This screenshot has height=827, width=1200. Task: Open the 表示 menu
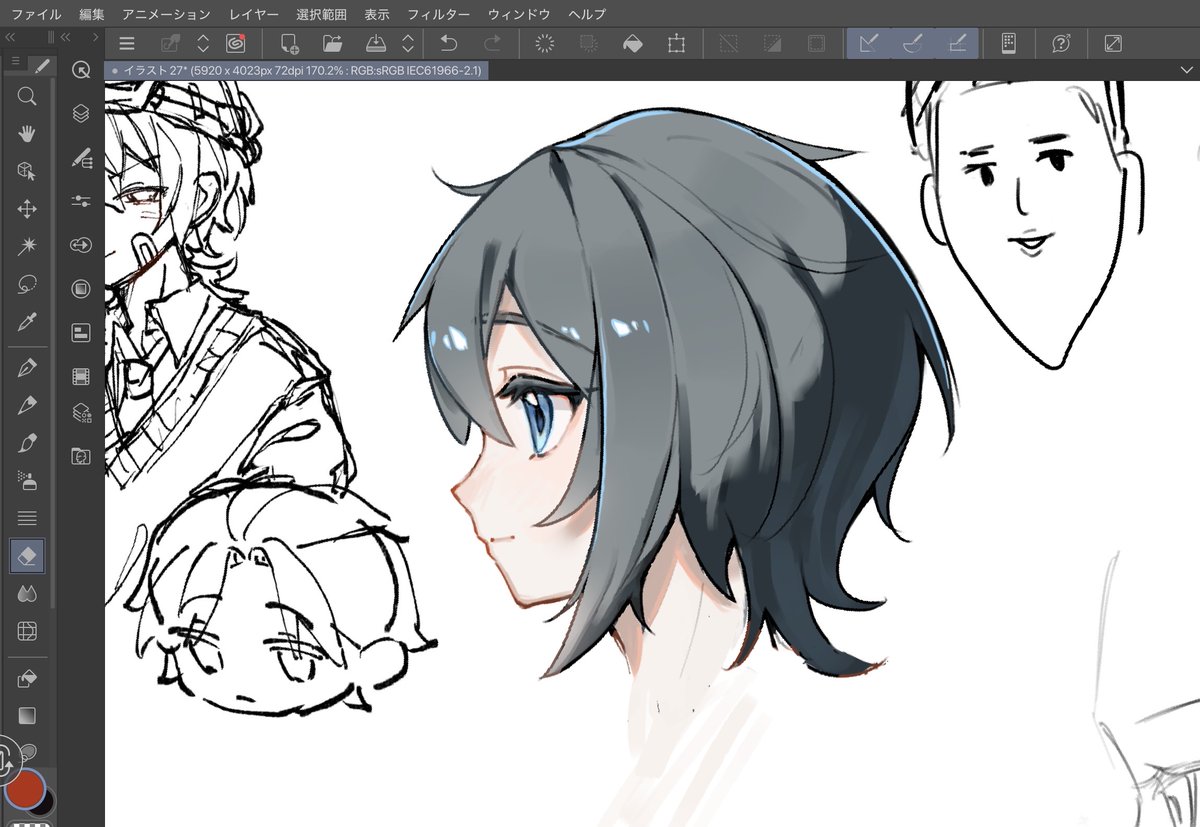377,14
